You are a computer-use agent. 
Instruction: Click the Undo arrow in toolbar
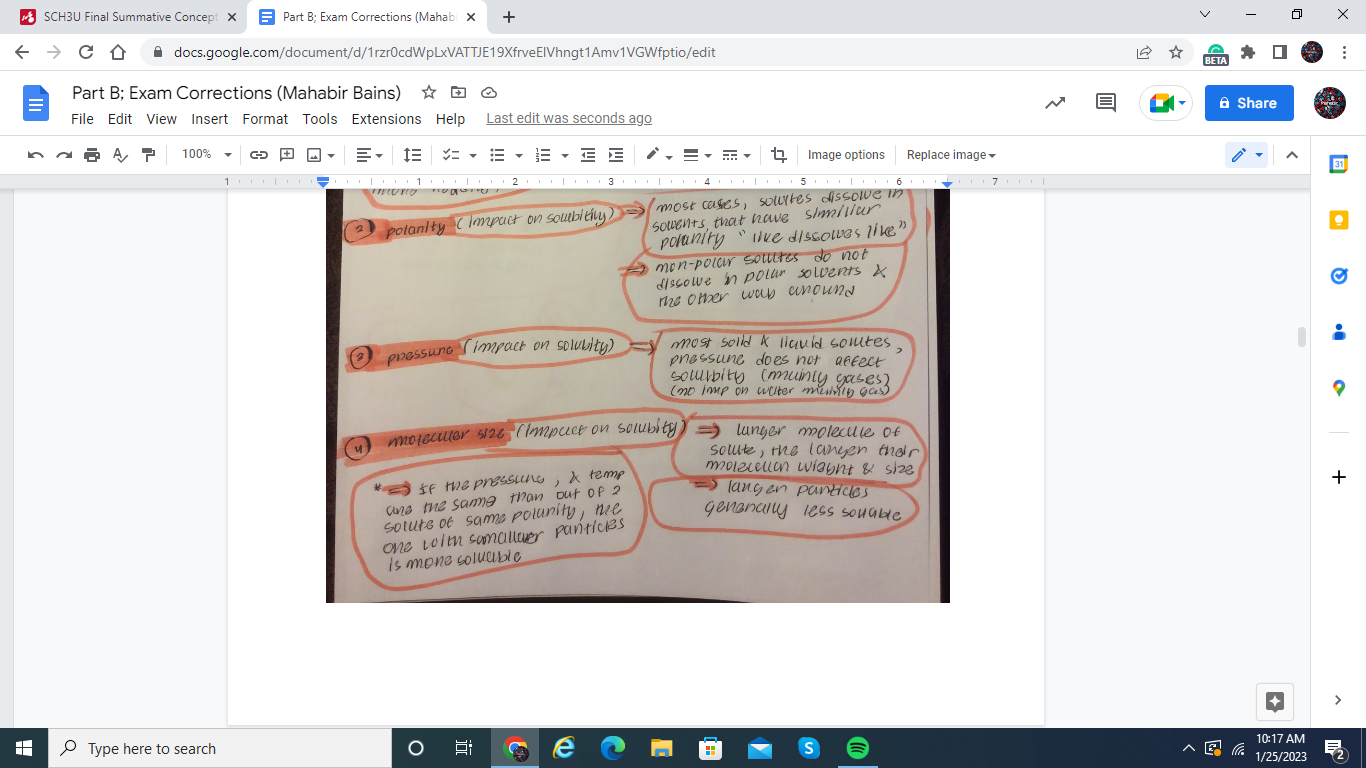point(36,155)
